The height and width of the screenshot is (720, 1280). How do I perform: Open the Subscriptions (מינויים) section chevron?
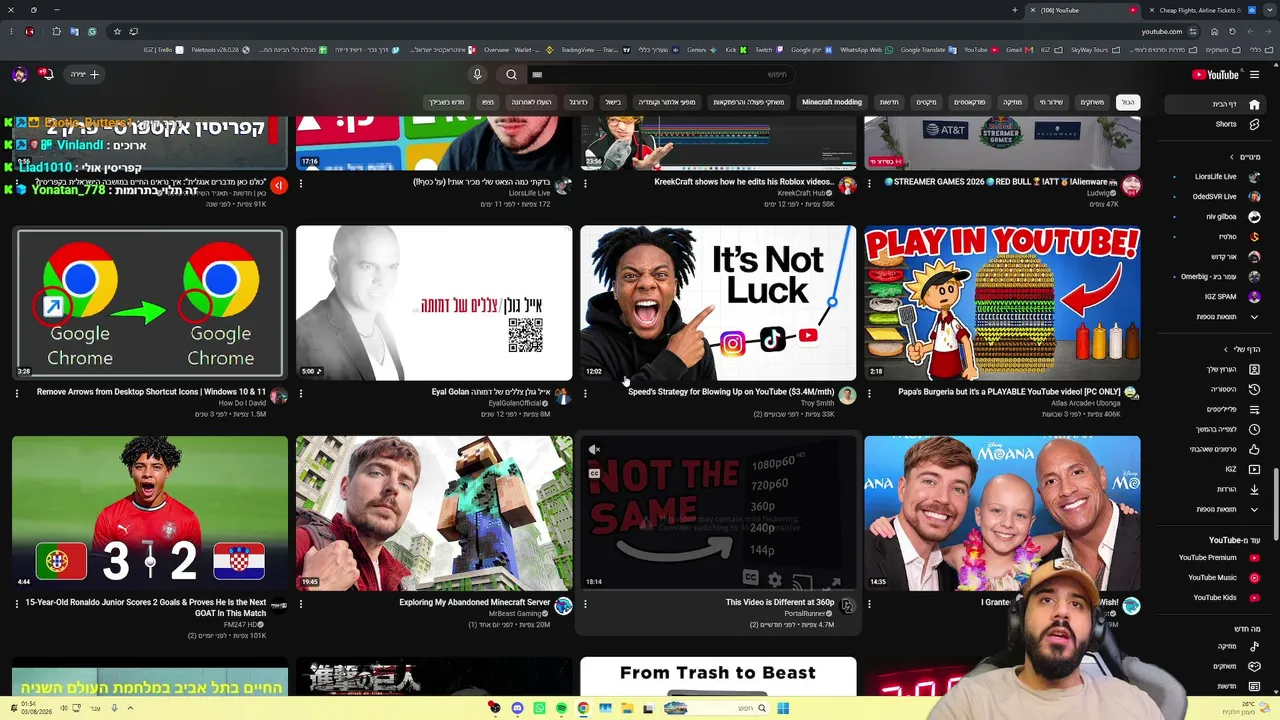click(x=1234, y=157)
